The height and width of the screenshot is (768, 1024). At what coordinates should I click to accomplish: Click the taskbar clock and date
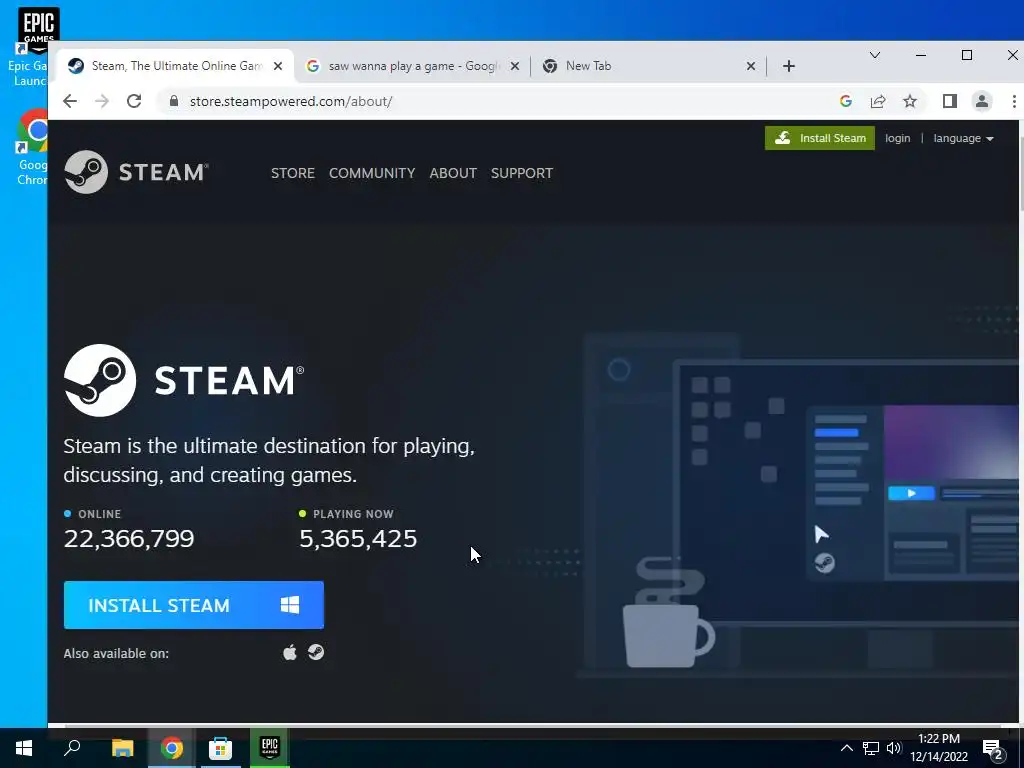pyautogui.click(x=939, y=748)
